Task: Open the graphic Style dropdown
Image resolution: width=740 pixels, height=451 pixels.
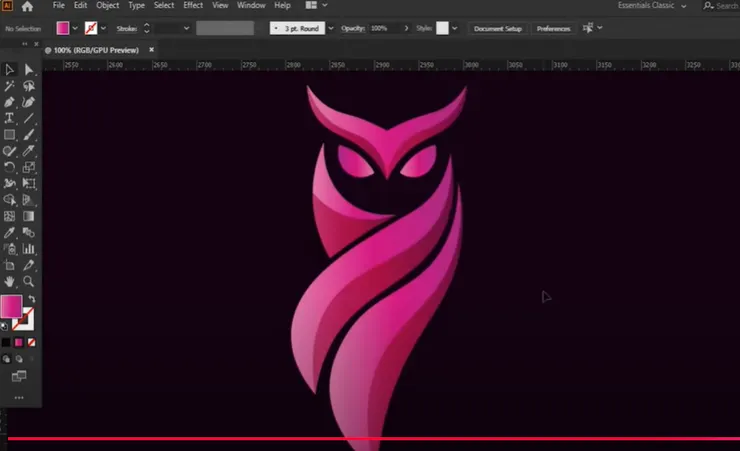Action: coord(454,28)
